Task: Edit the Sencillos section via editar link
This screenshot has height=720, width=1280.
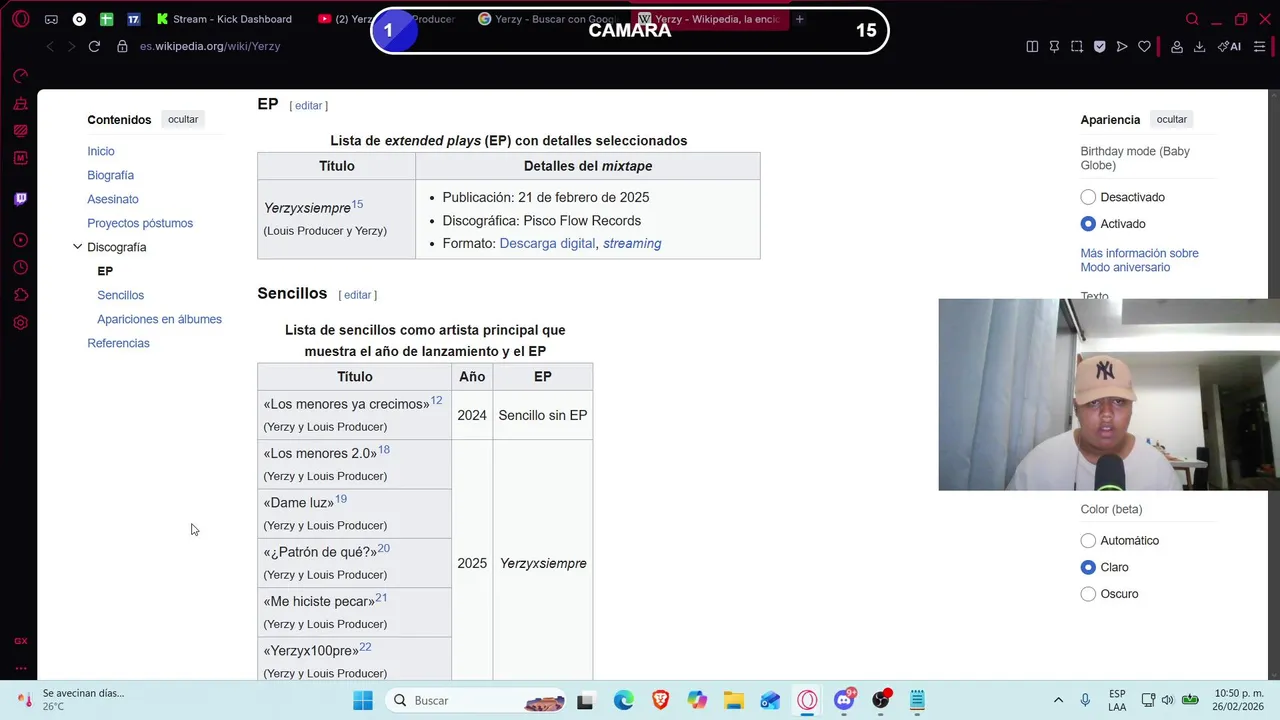Action: [x=358, y=295]
